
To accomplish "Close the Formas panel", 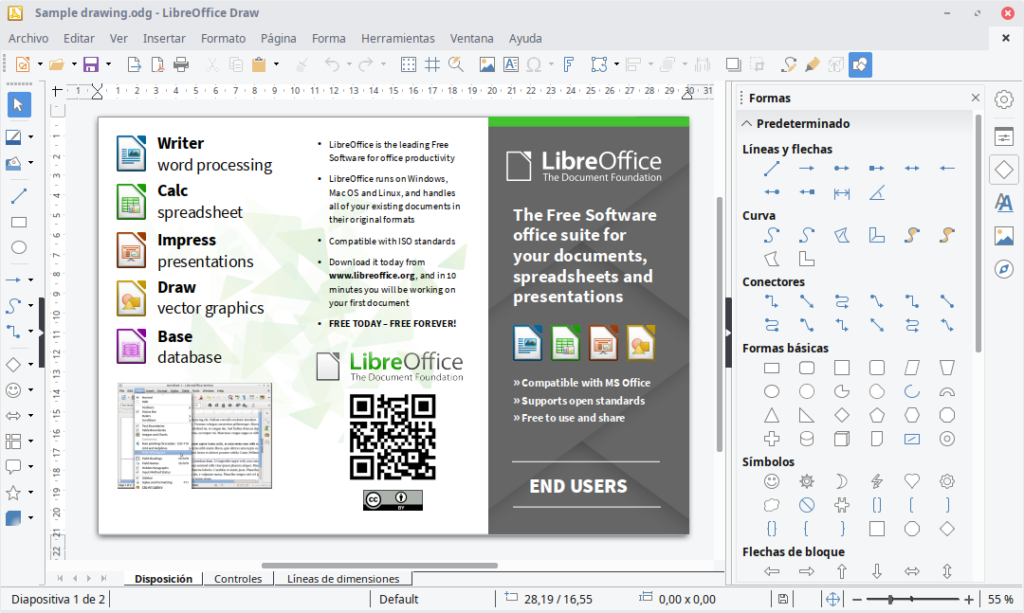I will click(x=975, y=98).
